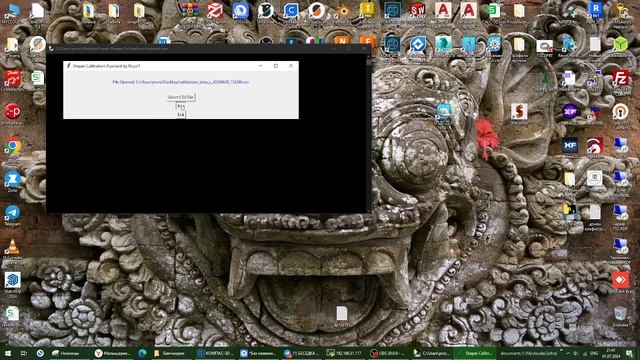This screenshot has height=360, width=640.
Task: Open the red AnyDesk desktop icon
Action: click(x=620, y=280)
